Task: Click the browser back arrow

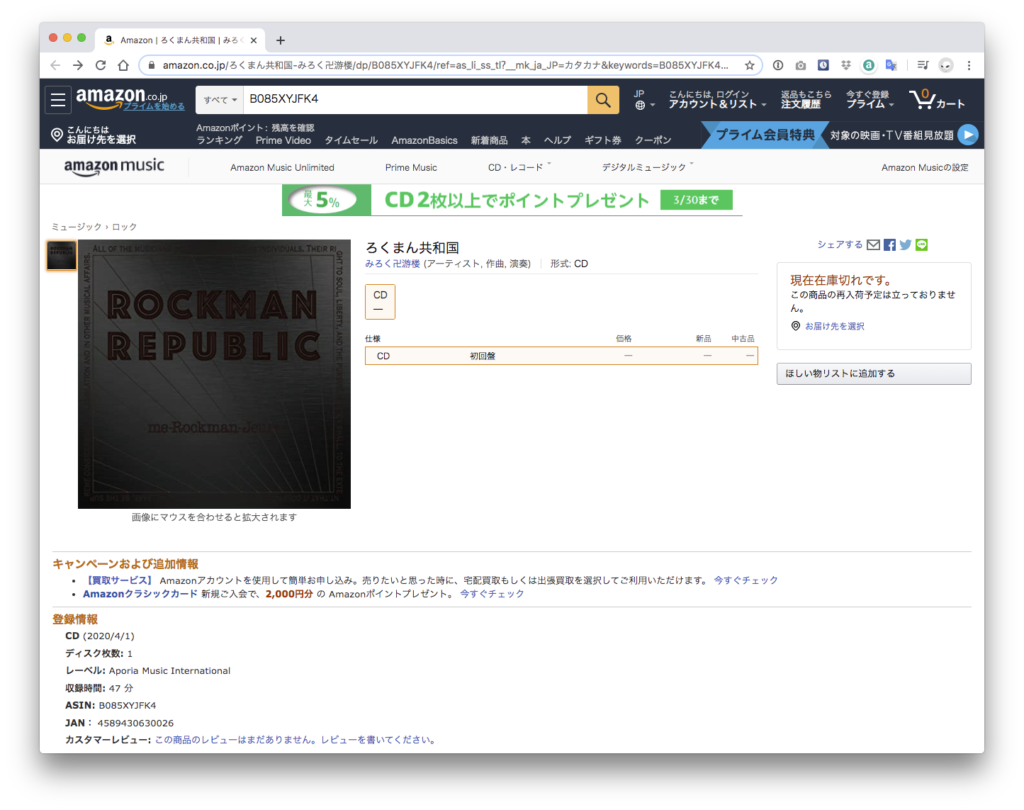Action: (x=56, y=65)
